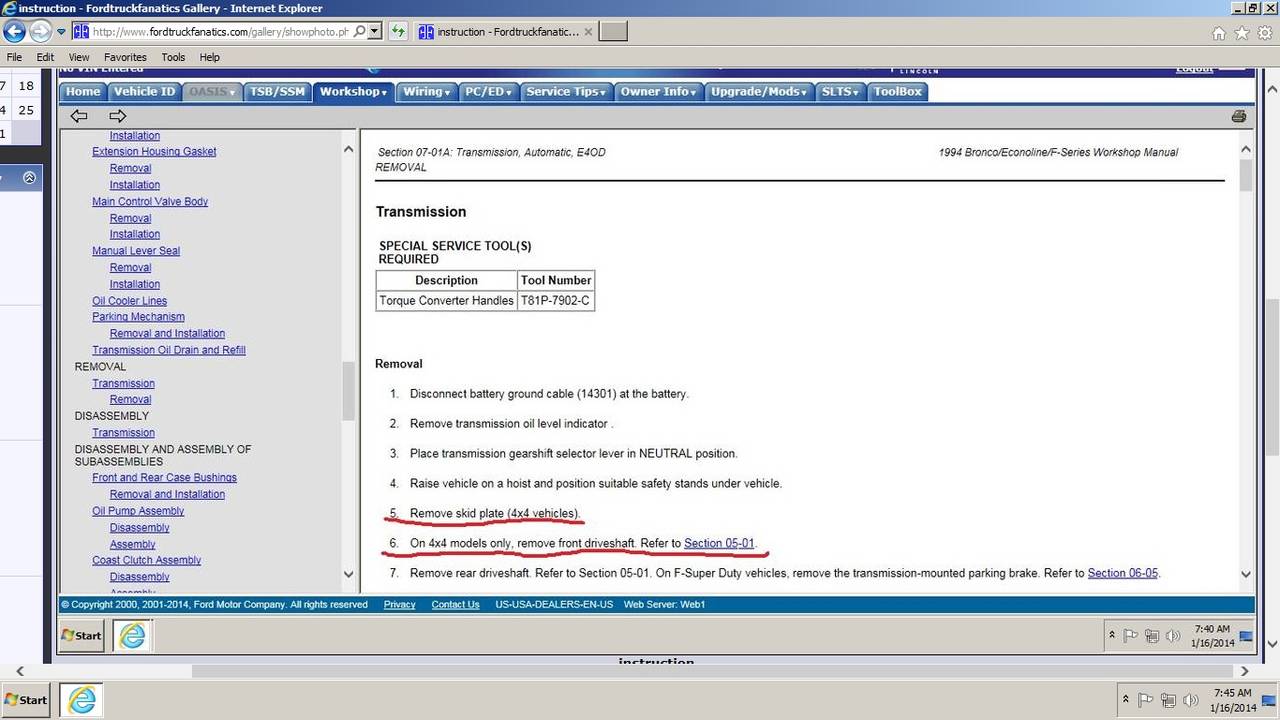
Task: Open the View menu
Action: 79,57
